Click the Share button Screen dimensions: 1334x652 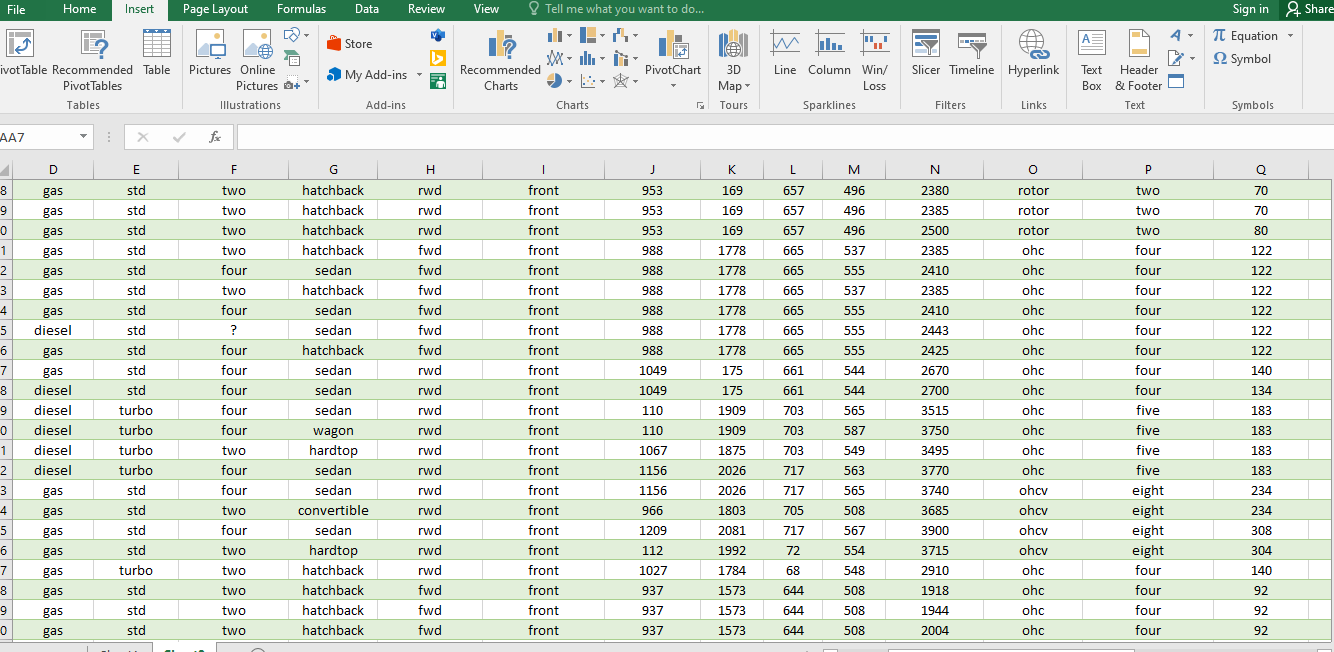tap(1309, 9)
